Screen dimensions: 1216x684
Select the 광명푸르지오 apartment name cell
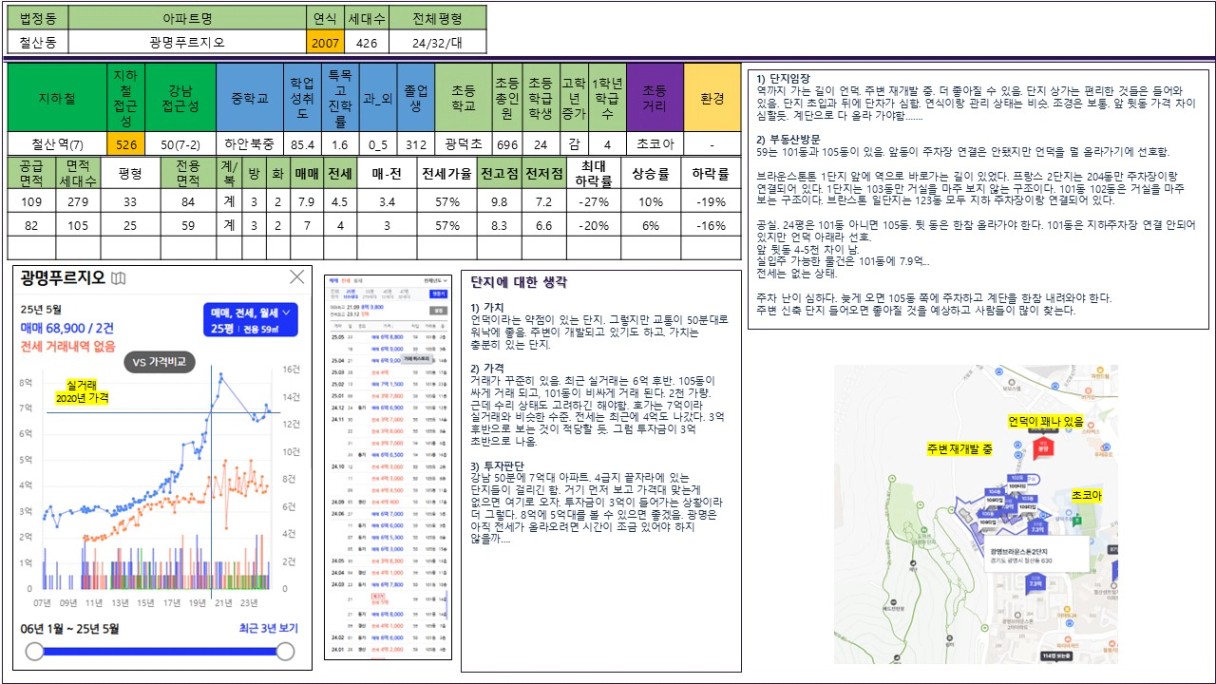(x=189, y=43)
